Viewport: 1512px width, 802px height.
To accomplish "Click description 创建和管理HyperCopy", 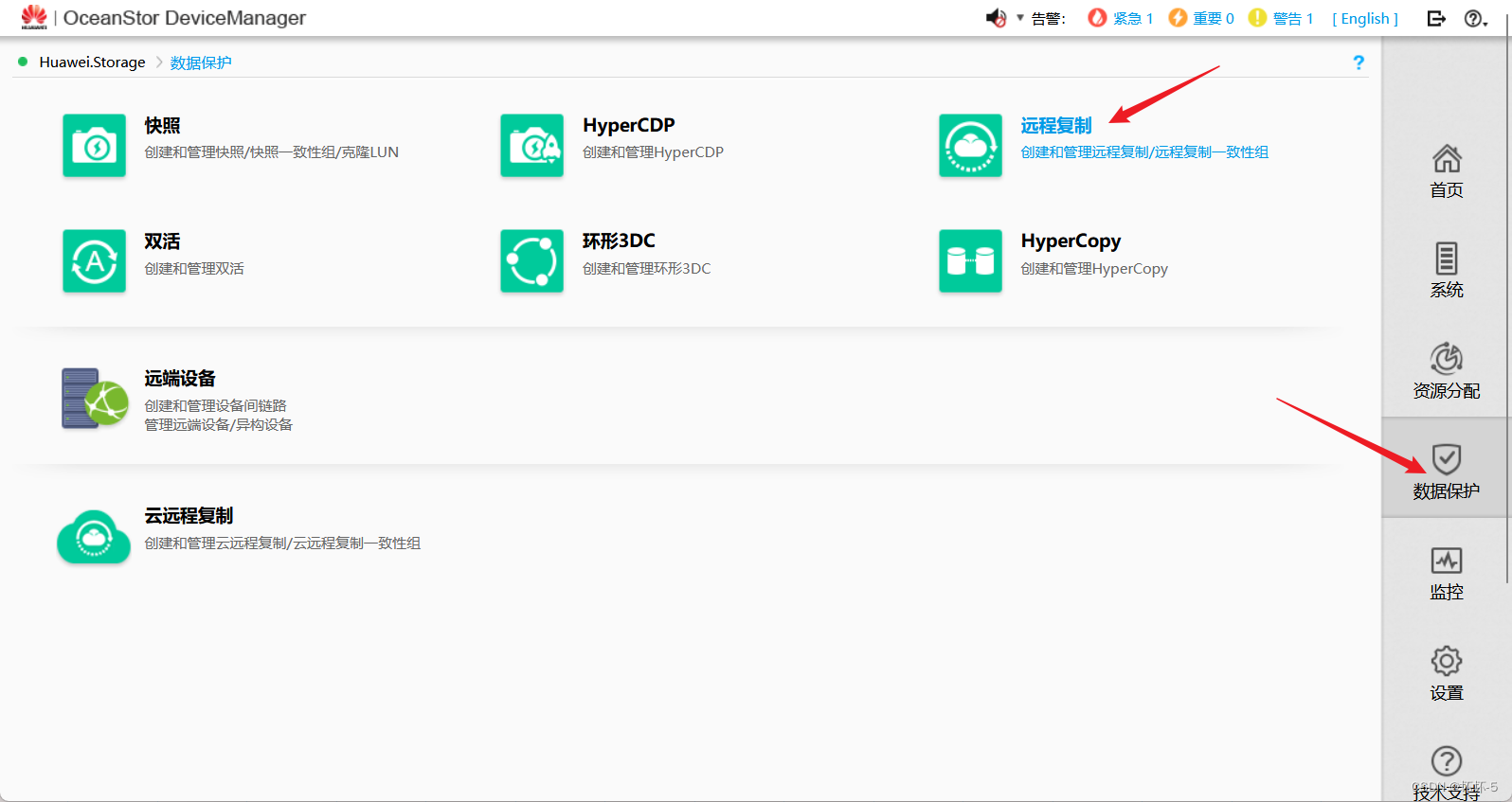I will coord(1094,269).
